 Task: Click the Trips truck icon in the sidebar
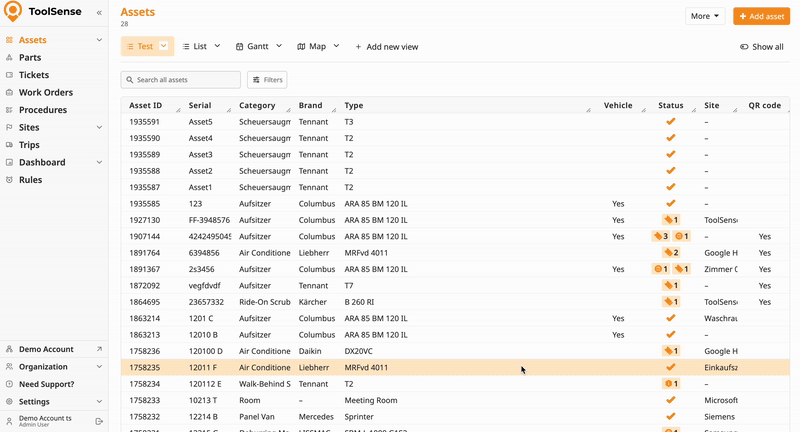point(10,145)
